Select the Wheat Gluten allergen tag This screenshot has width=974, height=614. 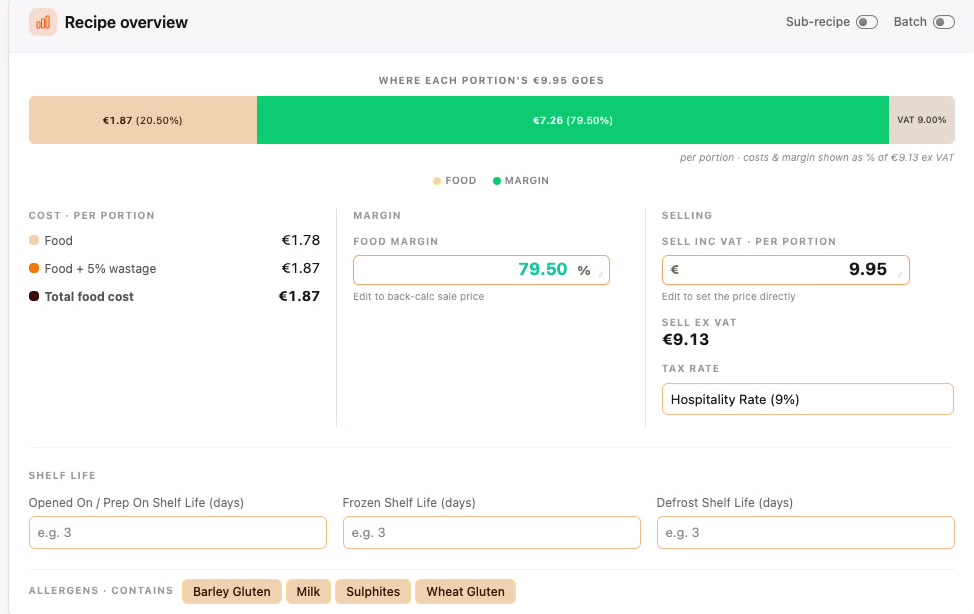coord(465,592)
